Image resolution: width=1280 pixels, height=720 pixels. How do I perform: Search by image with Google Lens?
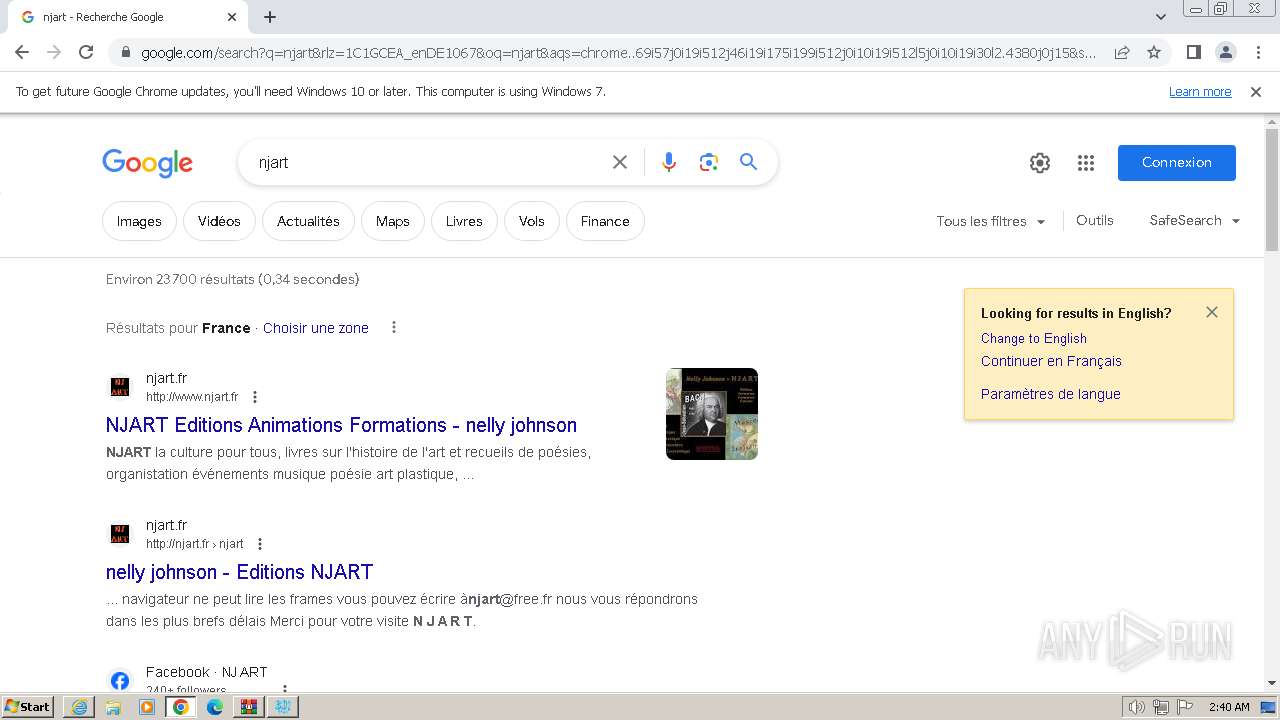pos(709,162)
